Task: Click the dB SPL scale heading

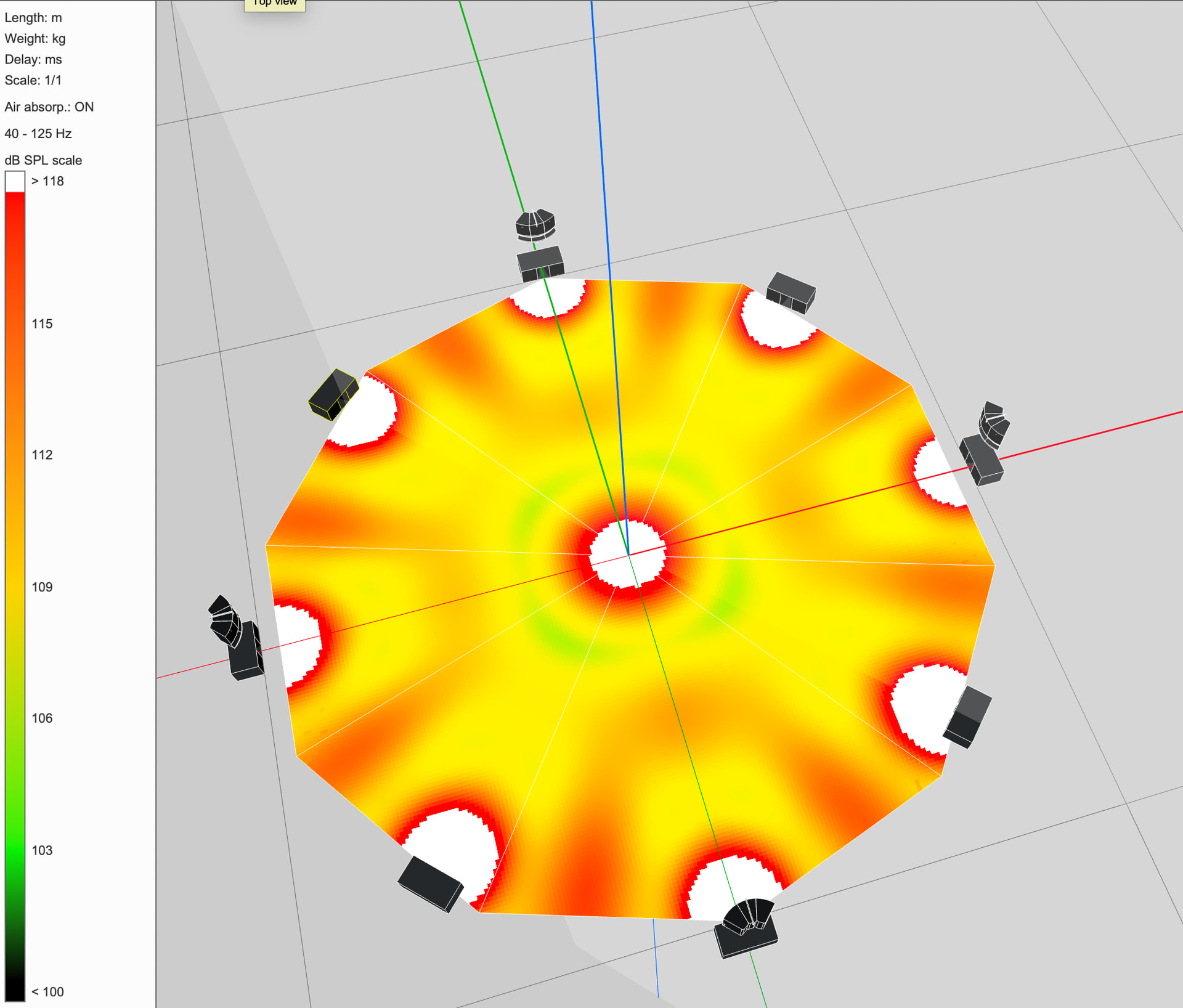Action: click(x=43, y=160)
